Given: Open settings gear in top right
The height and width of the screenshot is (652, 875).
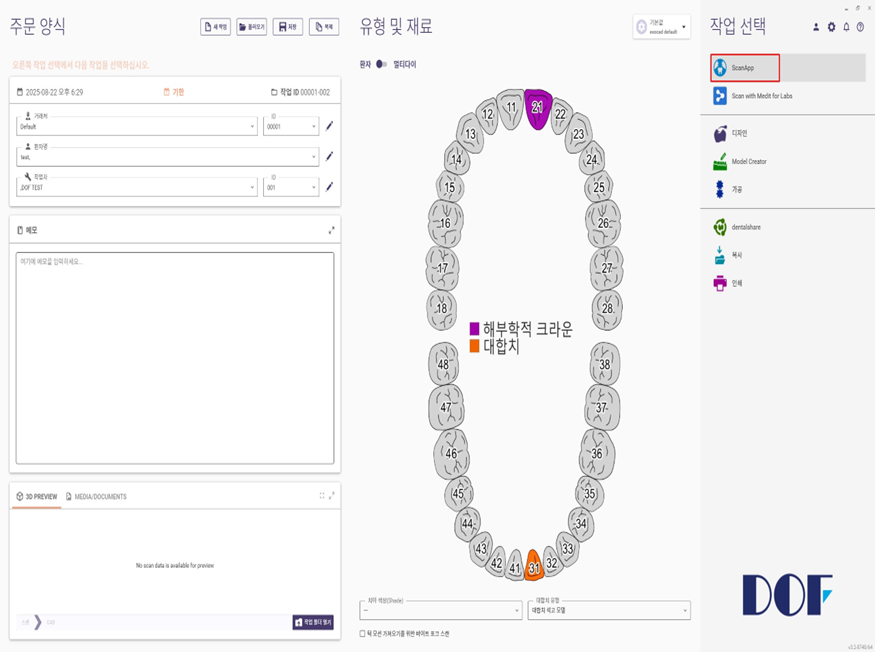Looking at the screenshot, I should pos(831,27).
